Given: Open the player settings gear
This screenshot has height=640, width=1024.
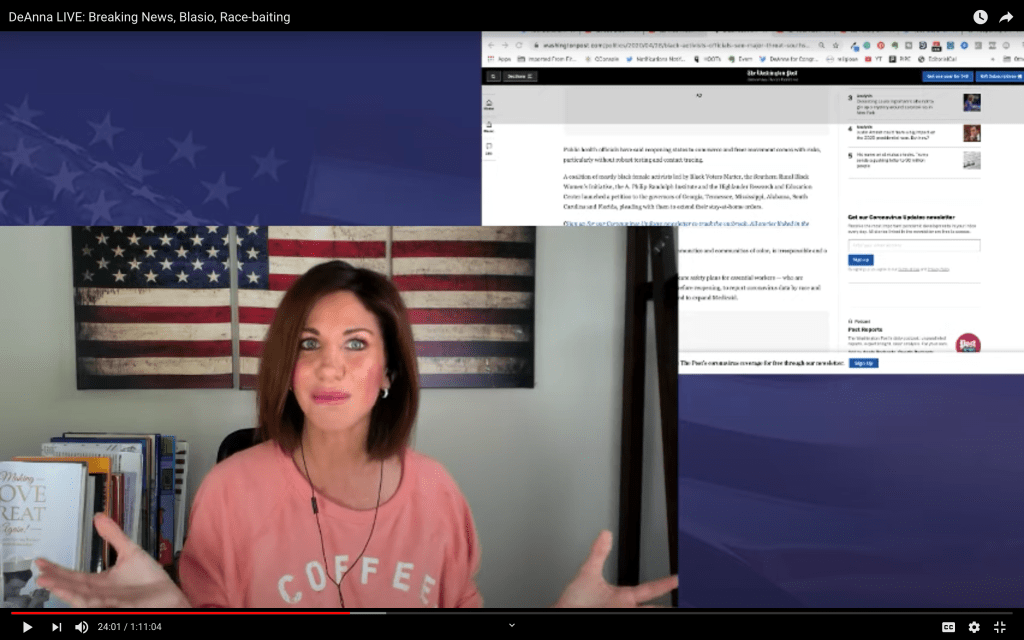Looking at the screenshot, I should 974,627.
